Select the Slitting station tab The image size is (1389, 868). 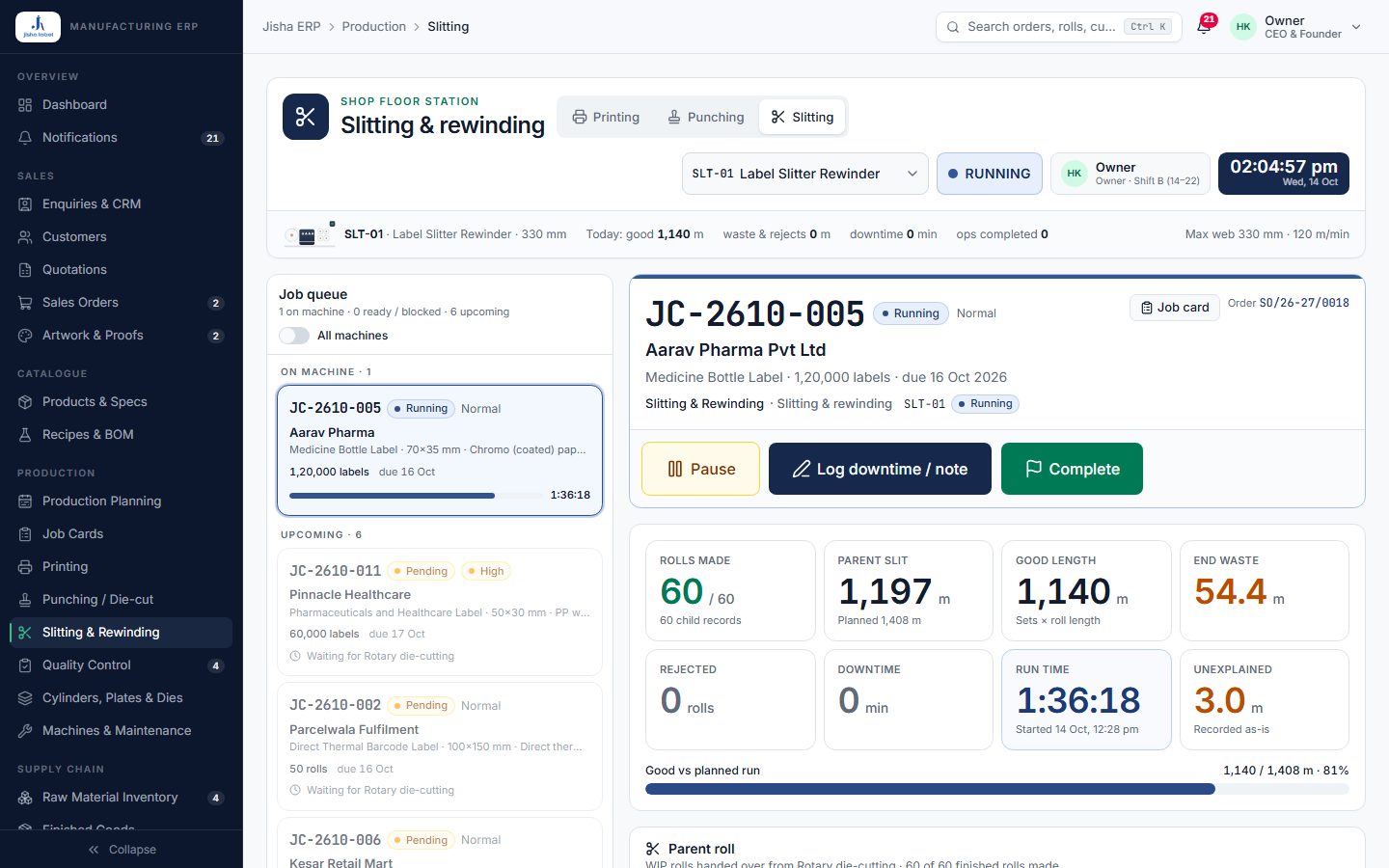point(803,117)
